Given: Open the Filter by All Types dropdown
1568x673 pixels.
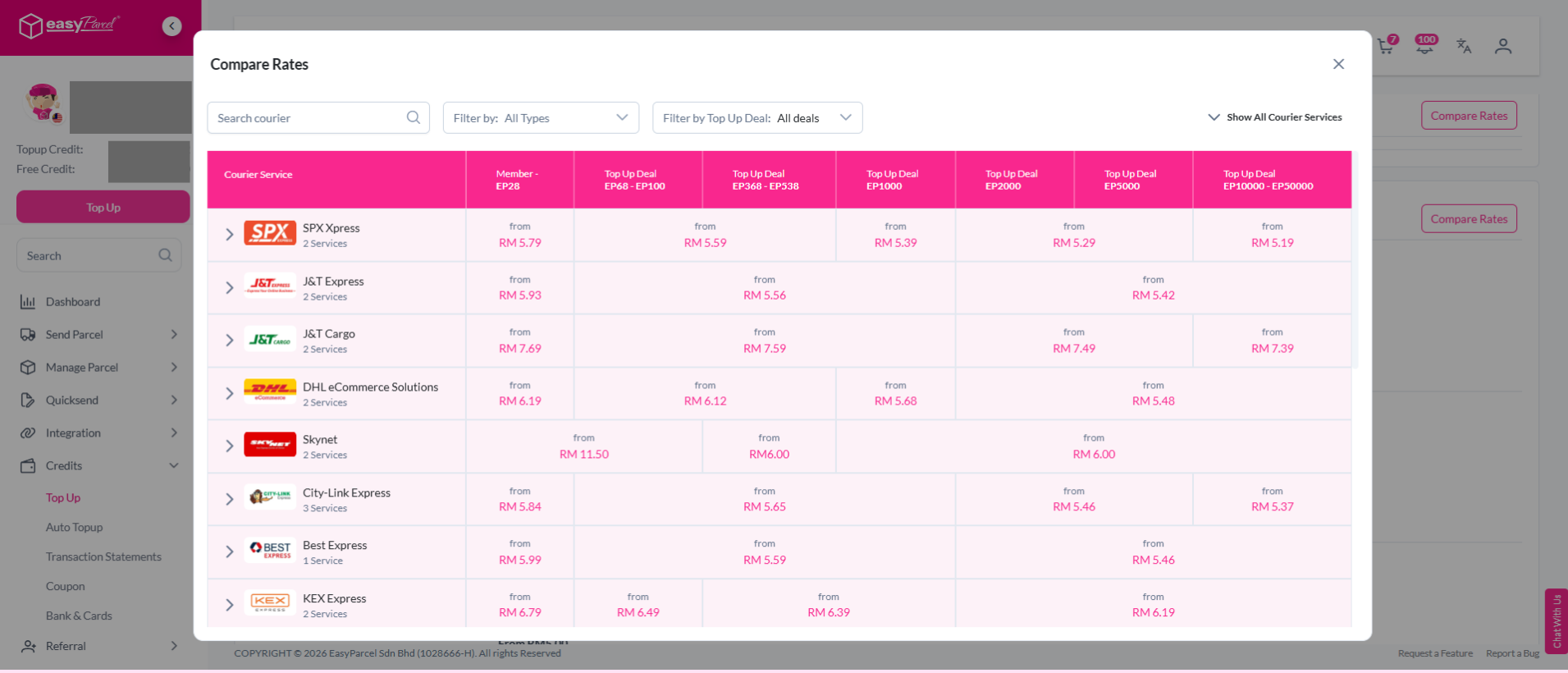Looking at the screenshot, I should tap(541, 117).
